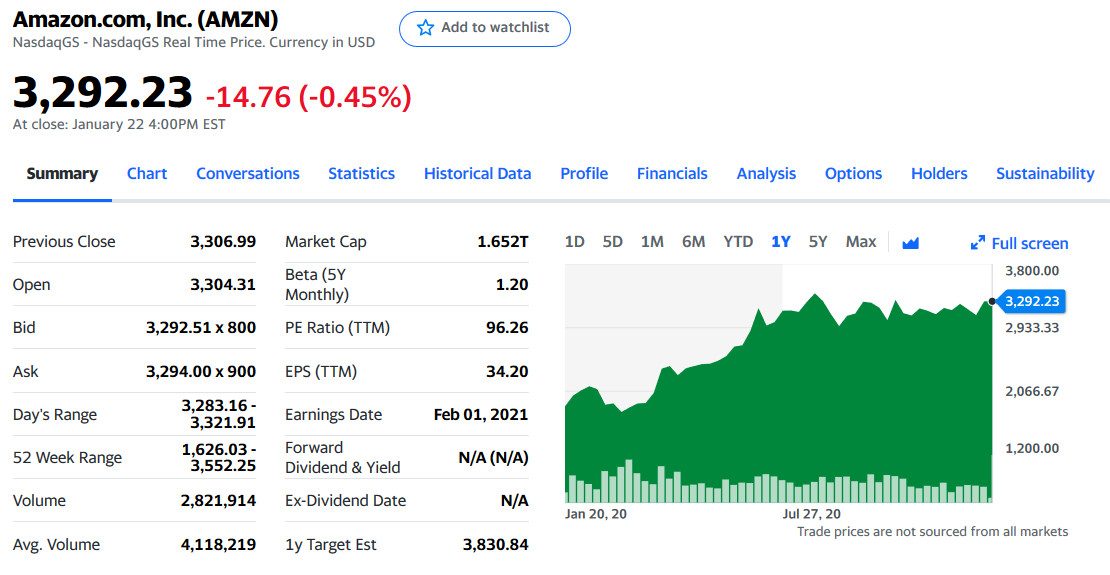Click the Jan 20, 20 chart date label
Viewport: 1110px width, 575px height.
(595, 514)
